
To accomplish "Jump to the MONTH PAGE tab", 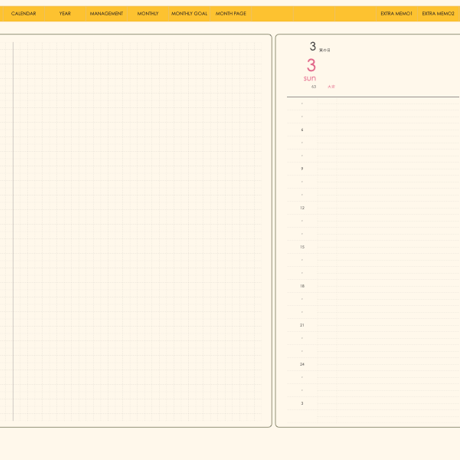I will tap(231, 14).
